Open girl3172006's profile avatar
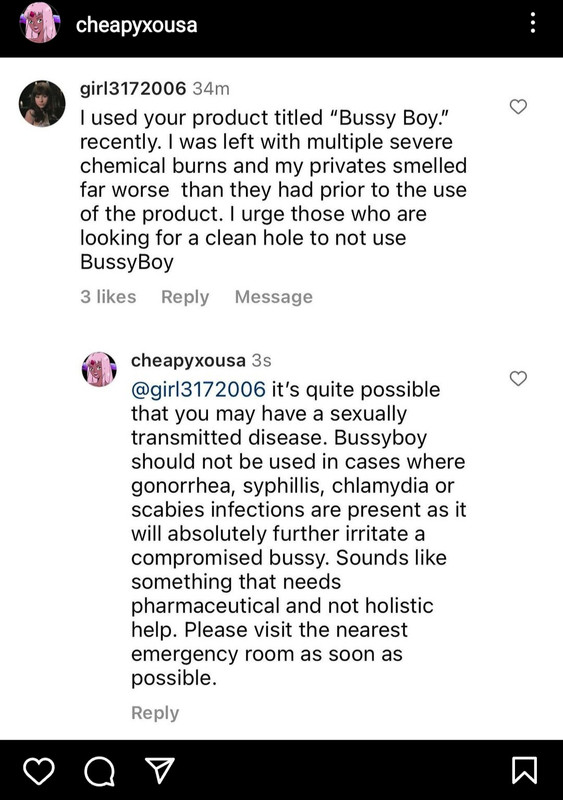 pos(42,103)
